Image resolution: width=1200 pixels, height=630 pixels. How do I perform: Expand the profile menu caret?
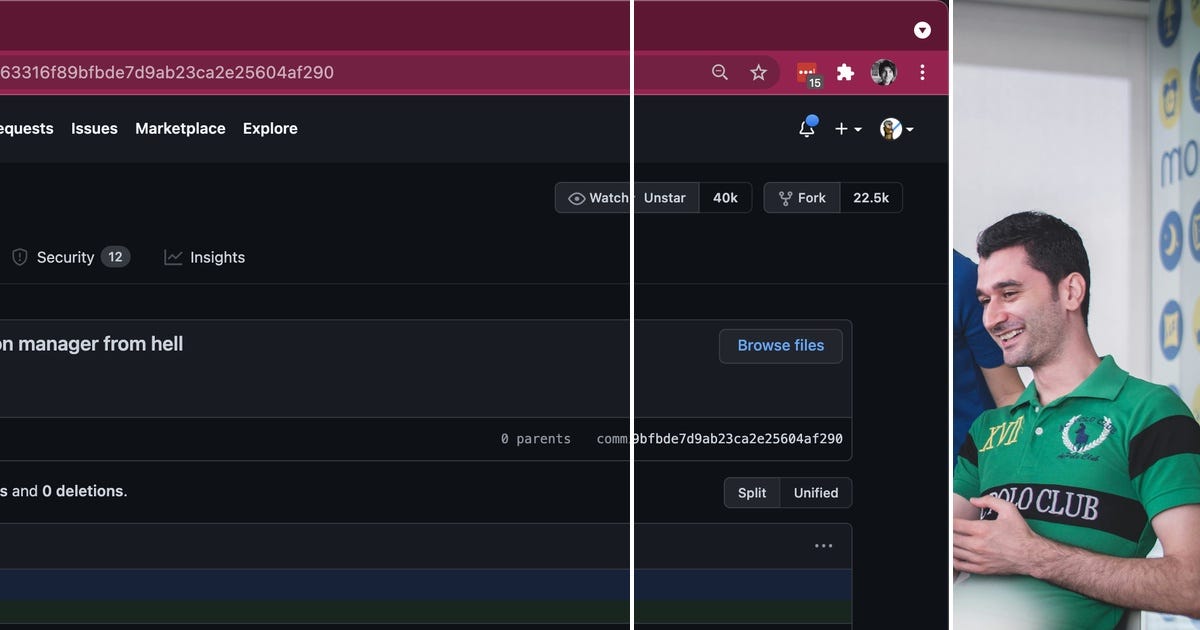[908, 128]
